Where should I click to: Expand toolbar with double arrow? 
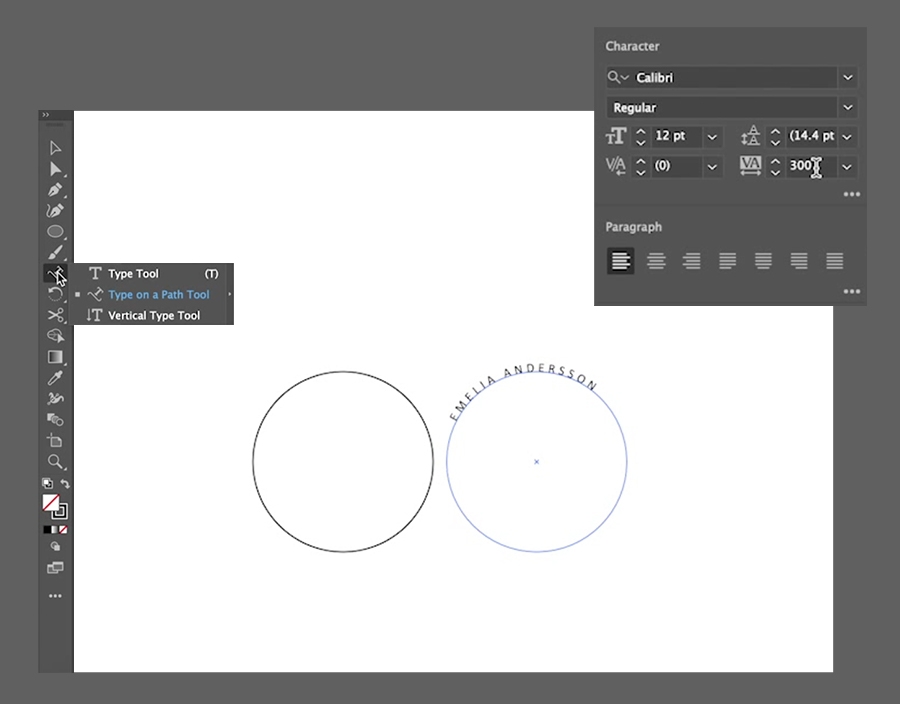[x=45, y=115]
